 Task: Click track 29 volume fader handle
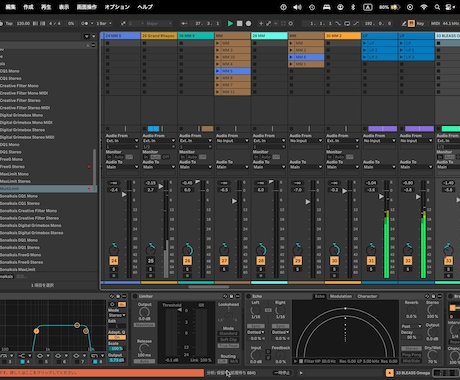click(x=308, y=202)
